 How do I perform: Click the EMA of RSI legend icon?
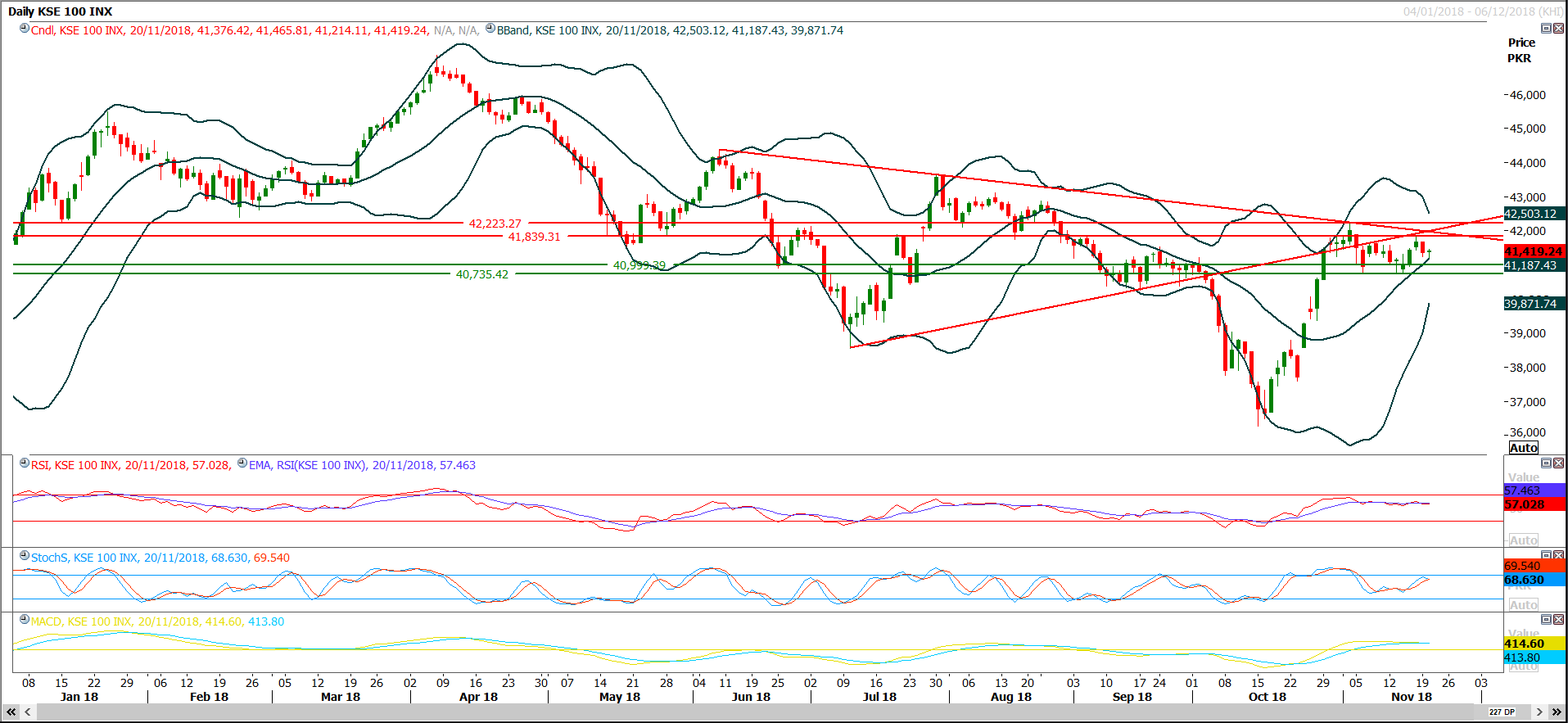click(242, 463)
